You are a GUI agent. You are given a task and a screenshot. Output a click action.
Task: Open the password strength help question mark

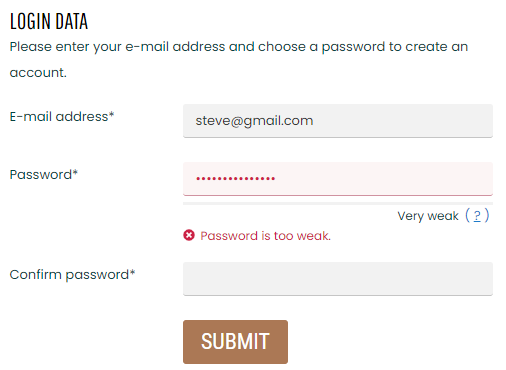tap(477, 216)
